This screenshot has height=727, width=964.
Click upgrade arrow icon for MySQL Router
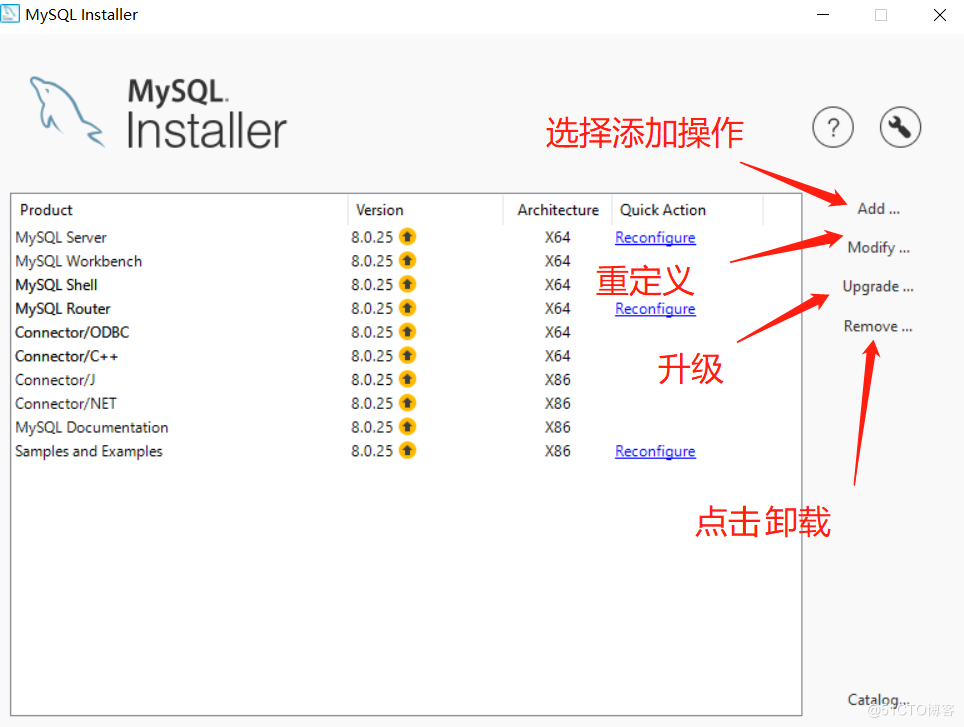[x=407, y=308]
